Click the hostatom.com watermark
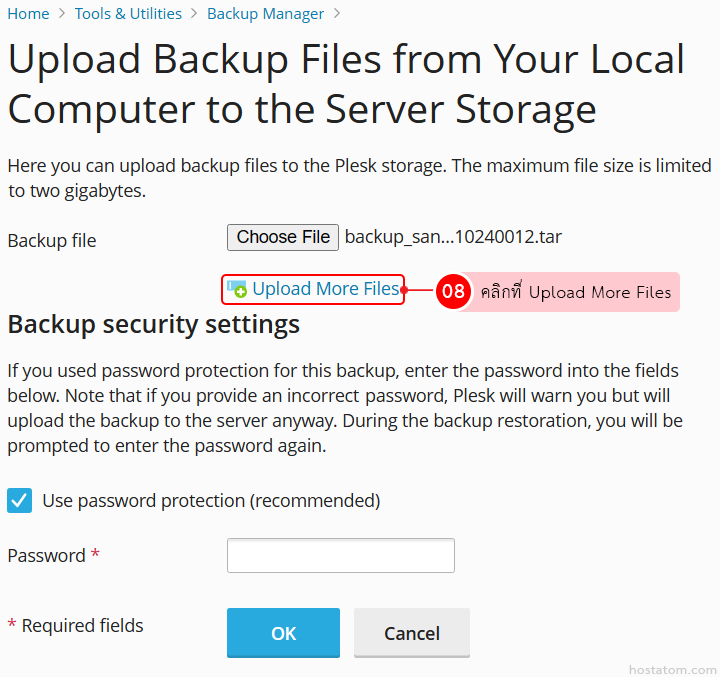 672,670
